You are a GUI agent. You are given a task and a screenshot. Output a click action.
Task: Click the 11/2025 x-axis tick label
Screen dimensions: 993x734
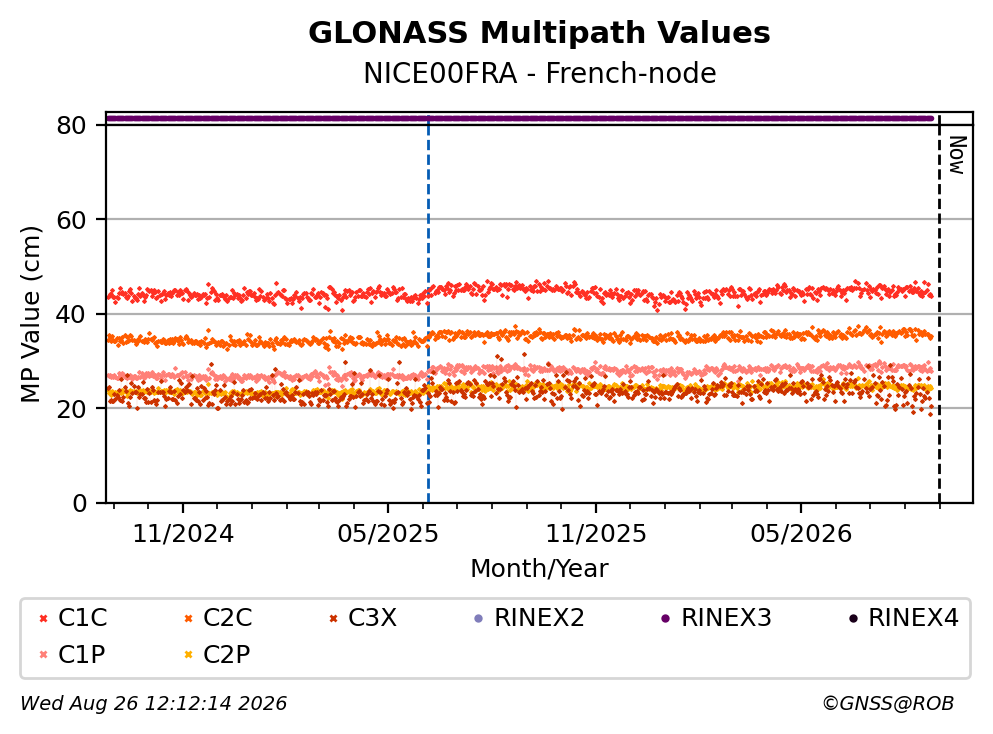pyautogui.click(x=596, y=535)
